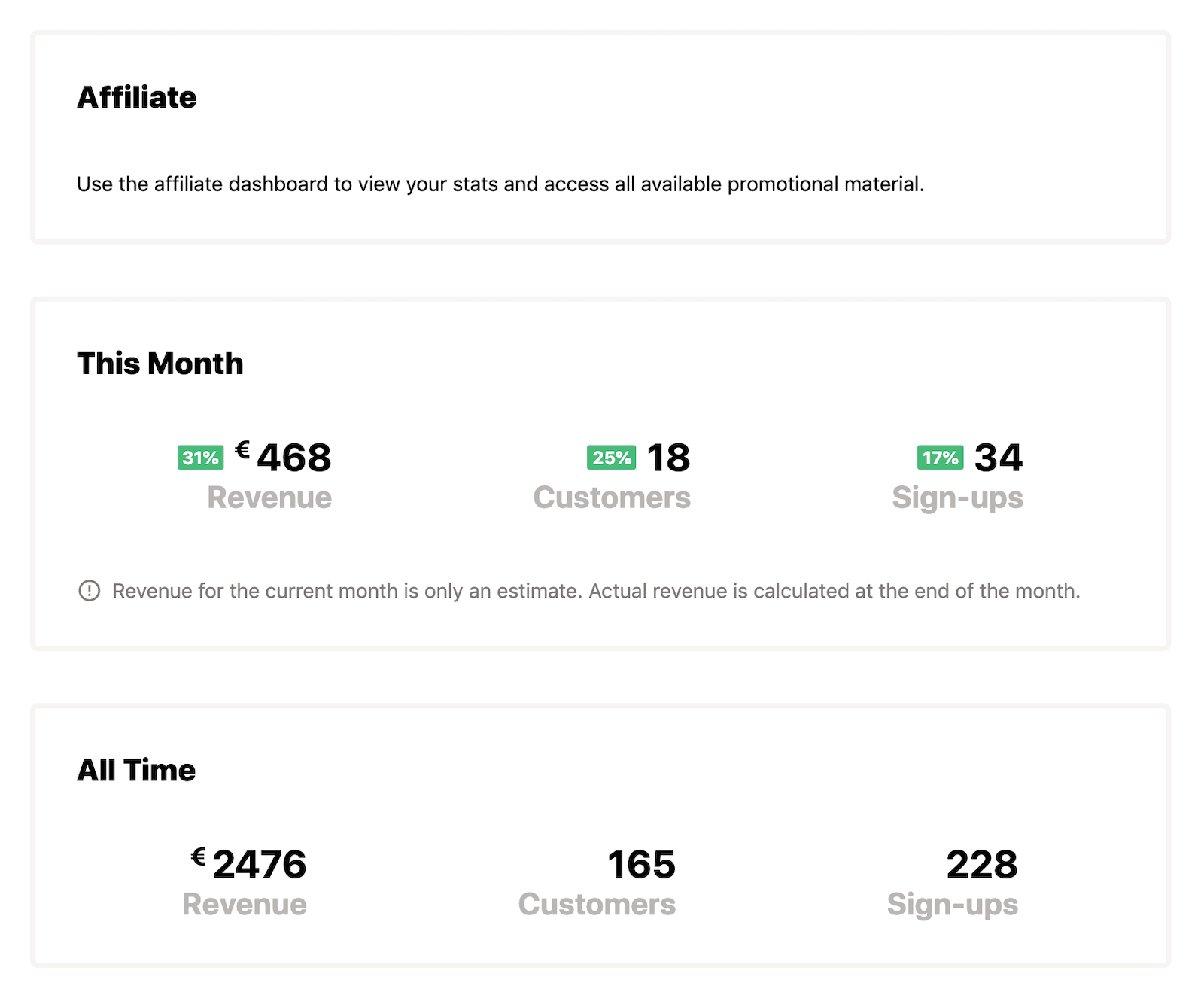Click the euro symbol before 2476
The image size is (1204, 998).
[199, 857]
